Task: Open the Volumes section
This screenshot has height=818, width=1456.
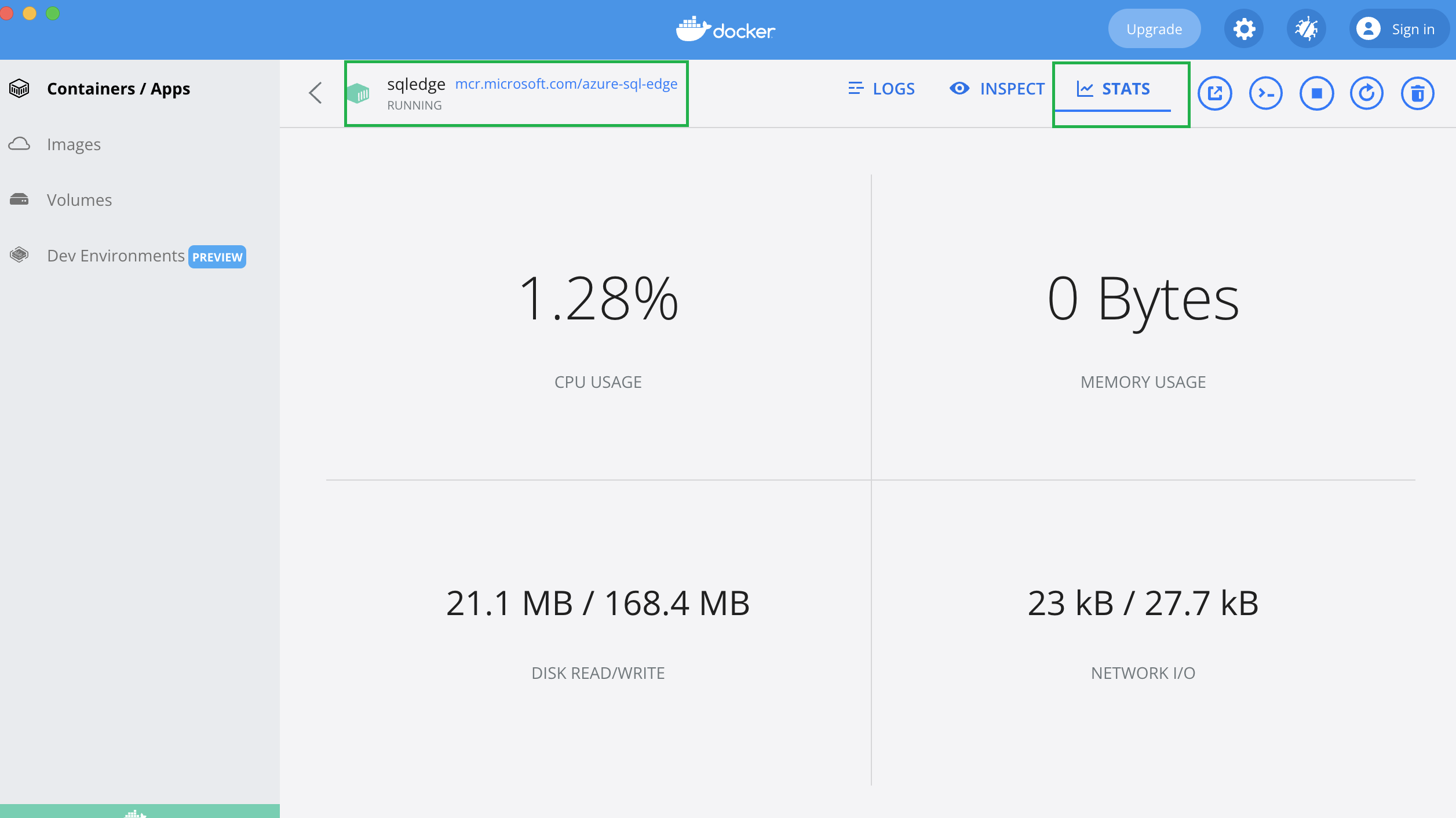Action: click(79, 200)
